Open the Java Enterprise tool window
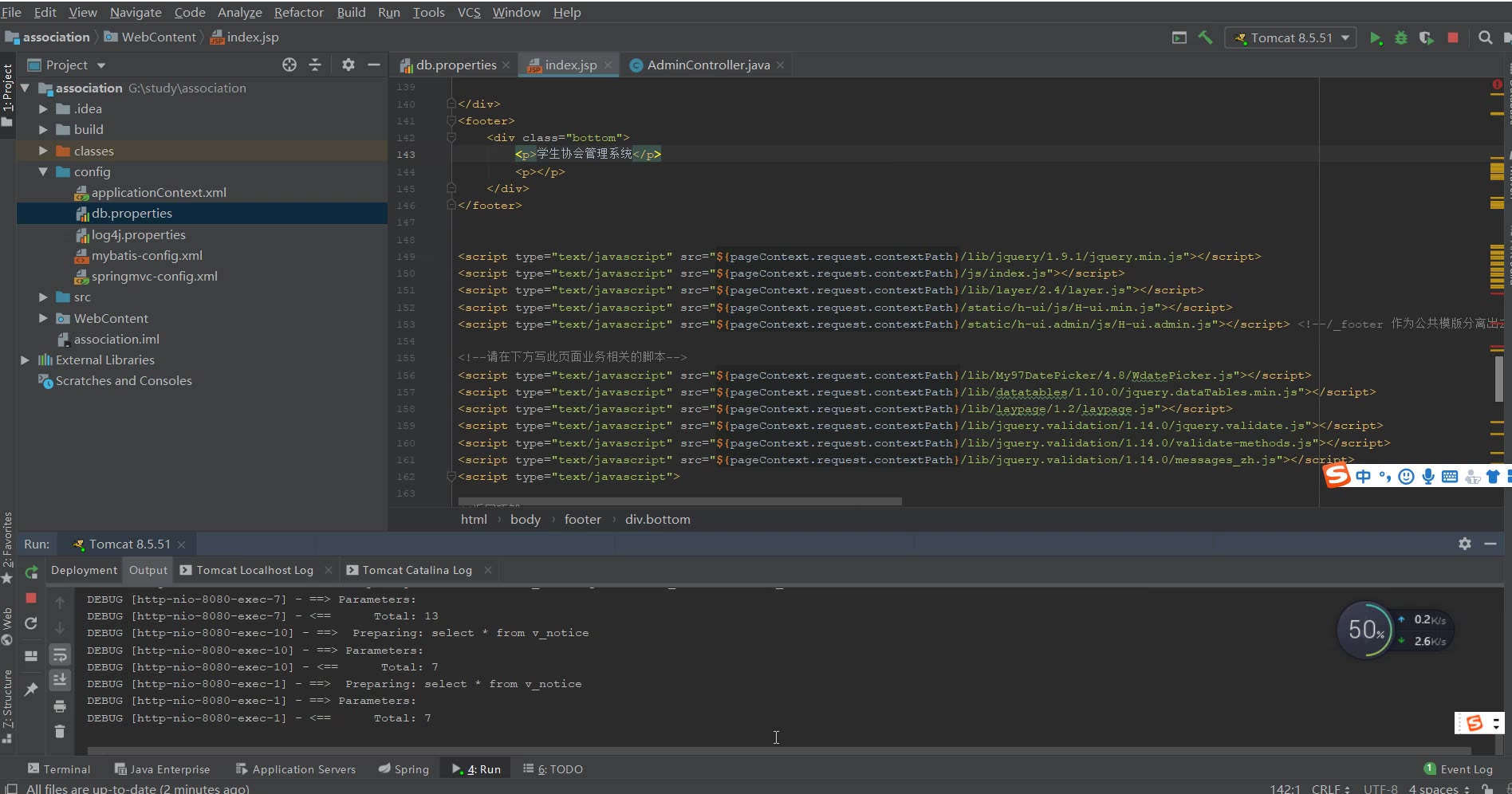 coord(163,769)
